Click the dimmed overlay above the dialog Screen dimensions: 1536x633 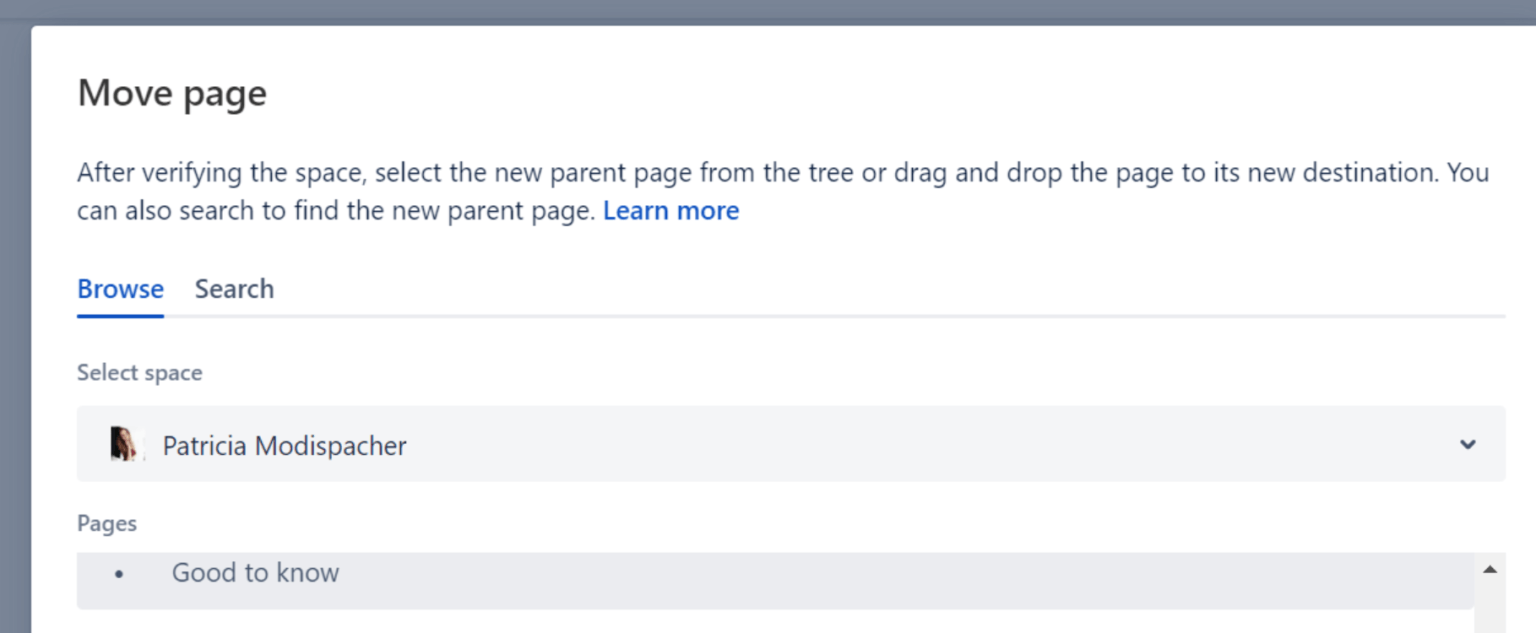coord(768,12)
